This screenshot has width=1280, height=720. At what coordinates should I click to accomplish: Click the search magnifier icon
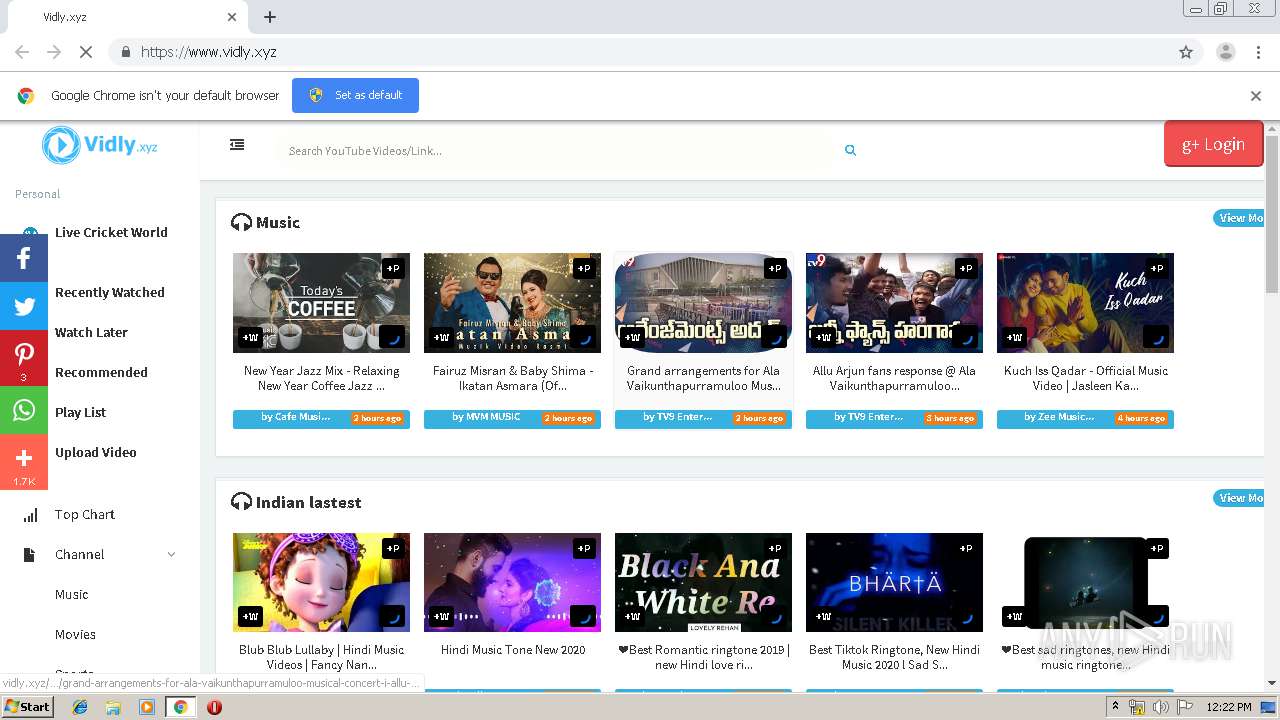pos(850,150)
